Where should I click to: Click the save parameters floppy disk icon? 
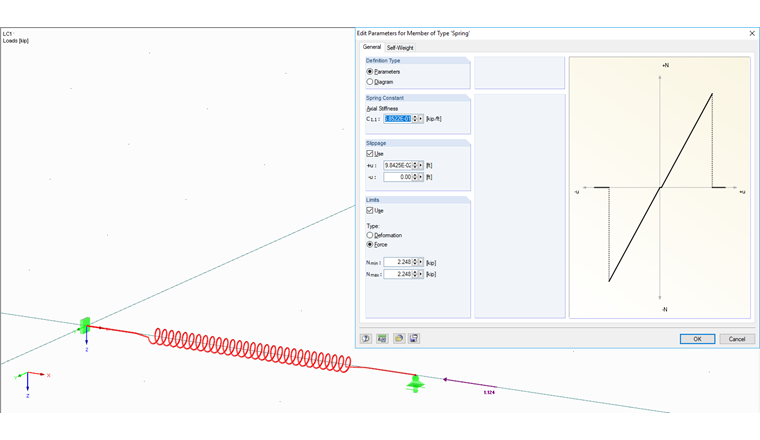pyautogui.click(x=414, y=338)
